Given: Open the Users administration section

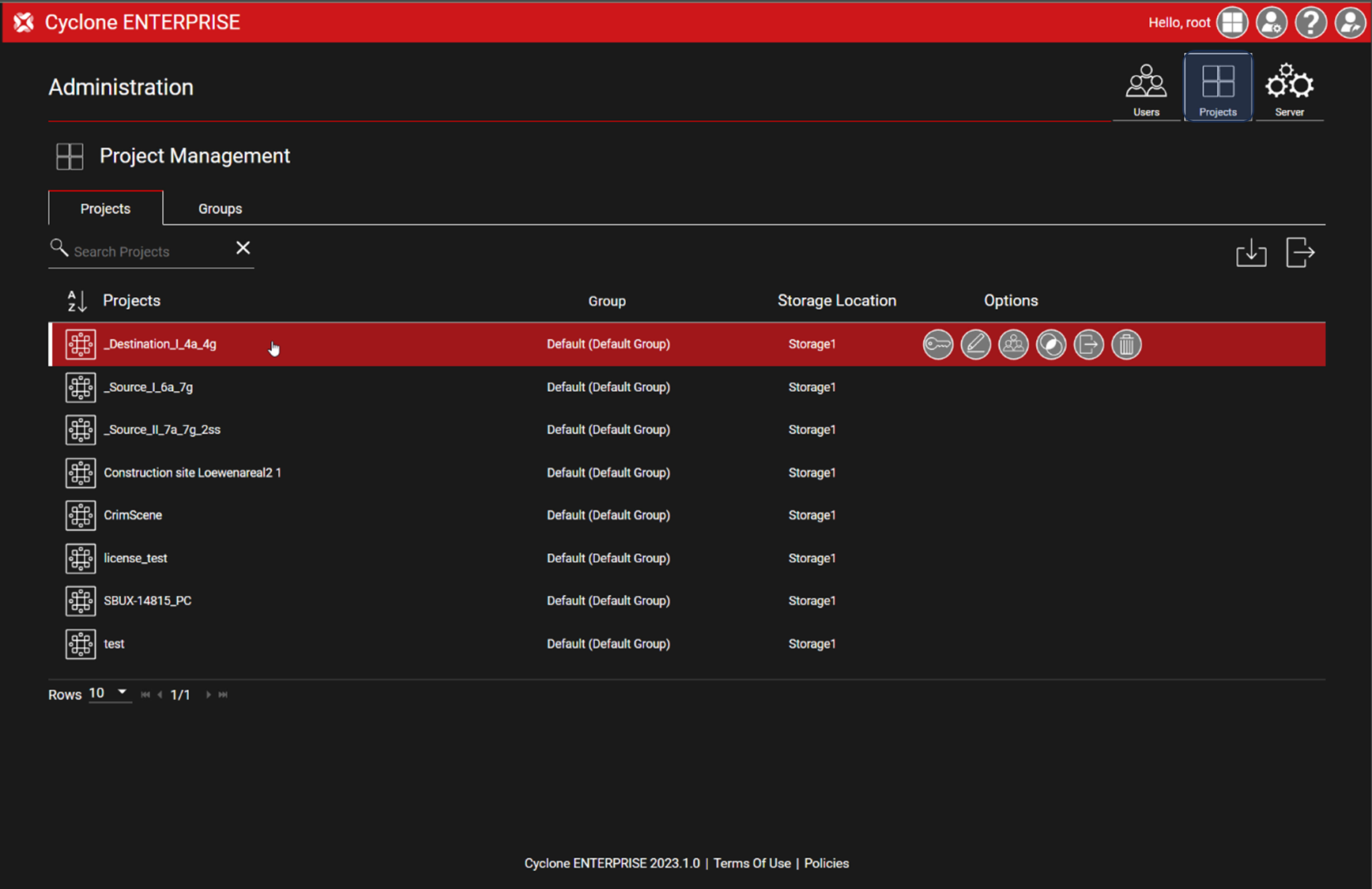Looking at the screenshot, I should coord(1146,89).
